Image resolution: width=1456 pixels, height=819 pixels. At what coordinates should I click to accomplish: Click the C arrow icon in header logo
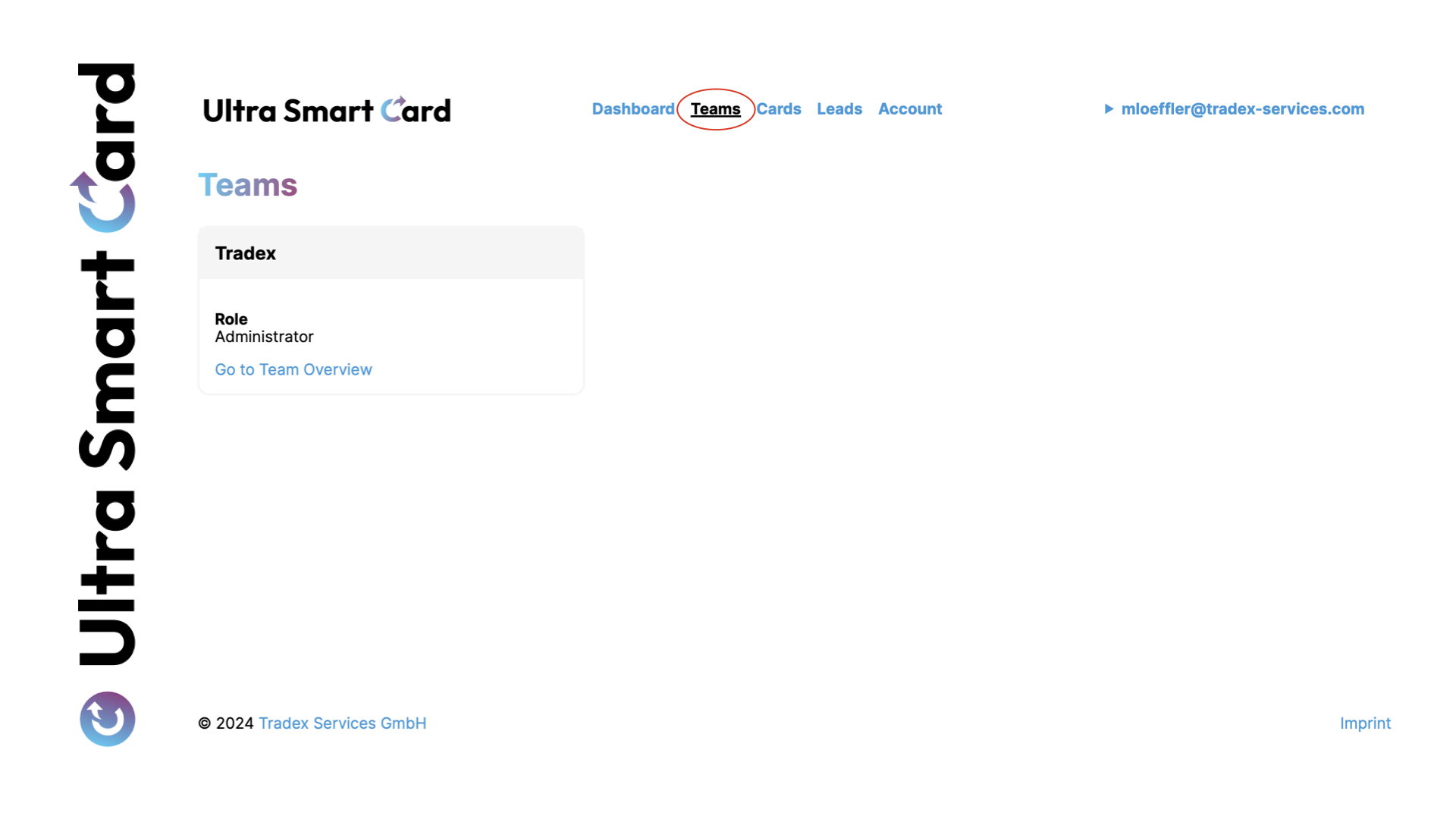pos(393,109)
